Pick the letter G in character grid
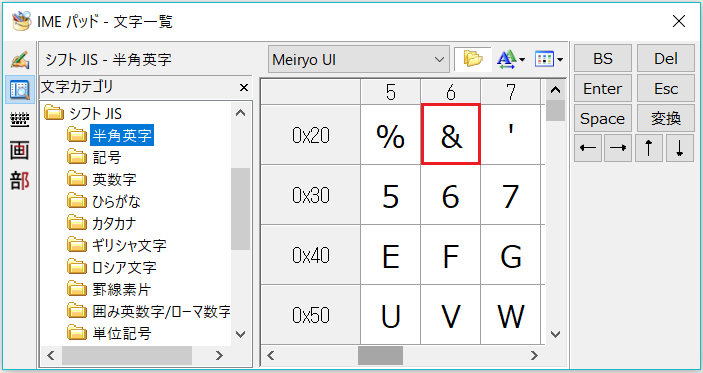This screenshot has width=703, height=373. (511, 255)
